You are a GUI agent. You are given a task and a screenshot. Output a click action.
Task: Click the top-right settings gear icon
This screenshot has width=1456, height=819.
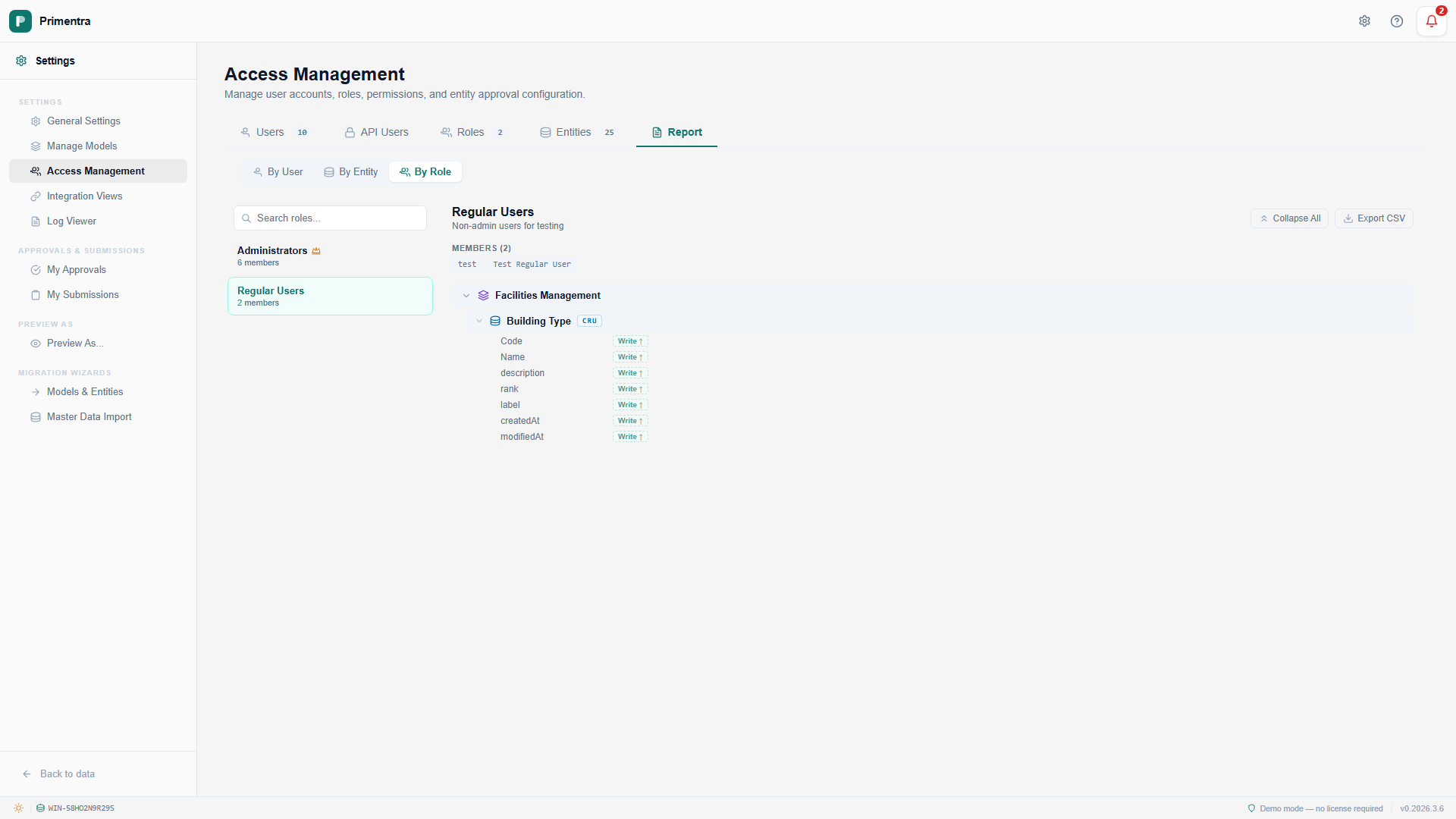pyautogui.click(x=1364, y=21)
